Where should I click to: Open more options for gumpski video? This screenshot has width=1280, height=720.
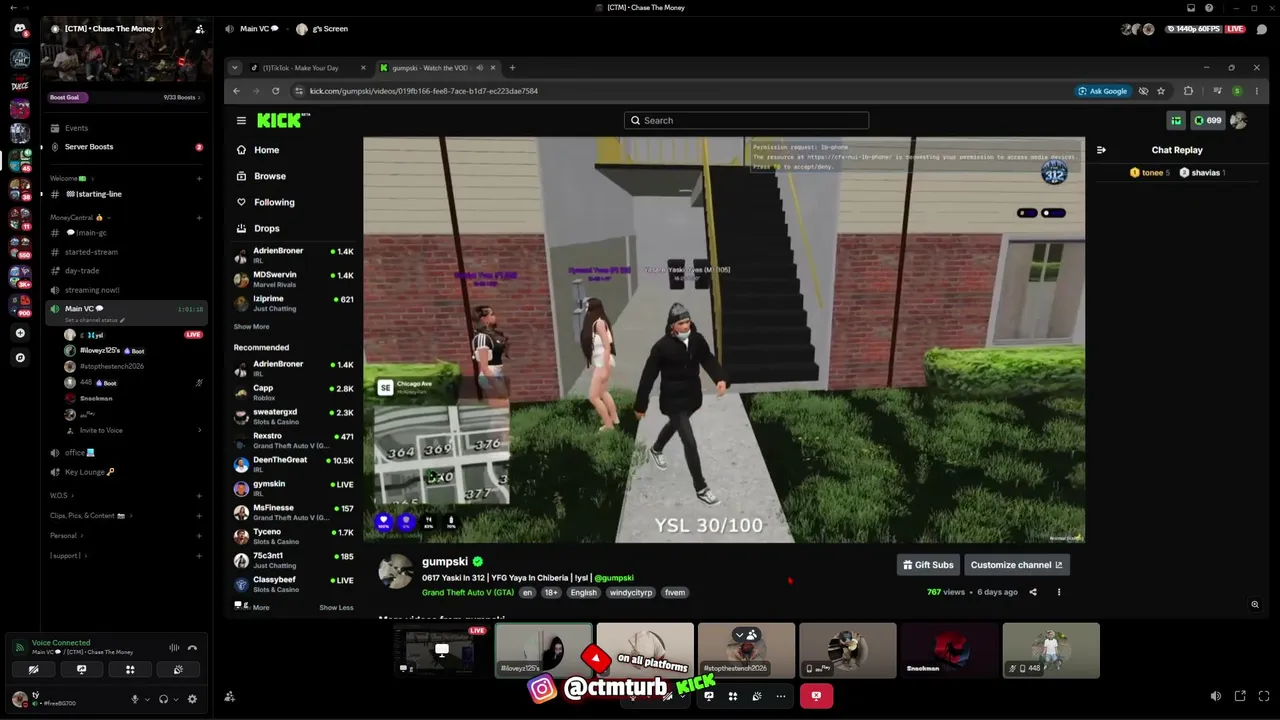pos(1059,592)
